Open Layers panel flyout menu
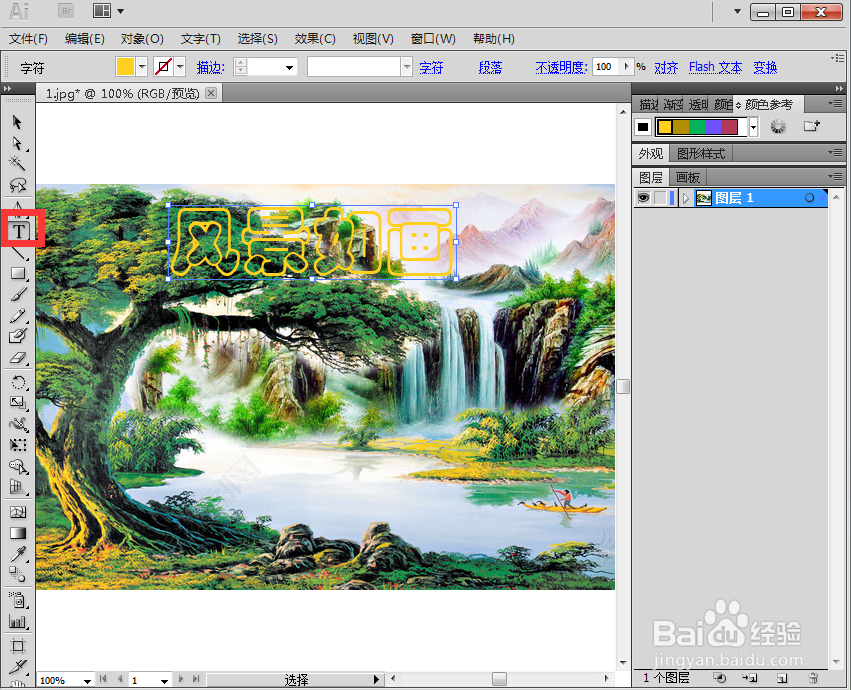The height and width of the screenshot is (690, 851). (x=835, y=177)
